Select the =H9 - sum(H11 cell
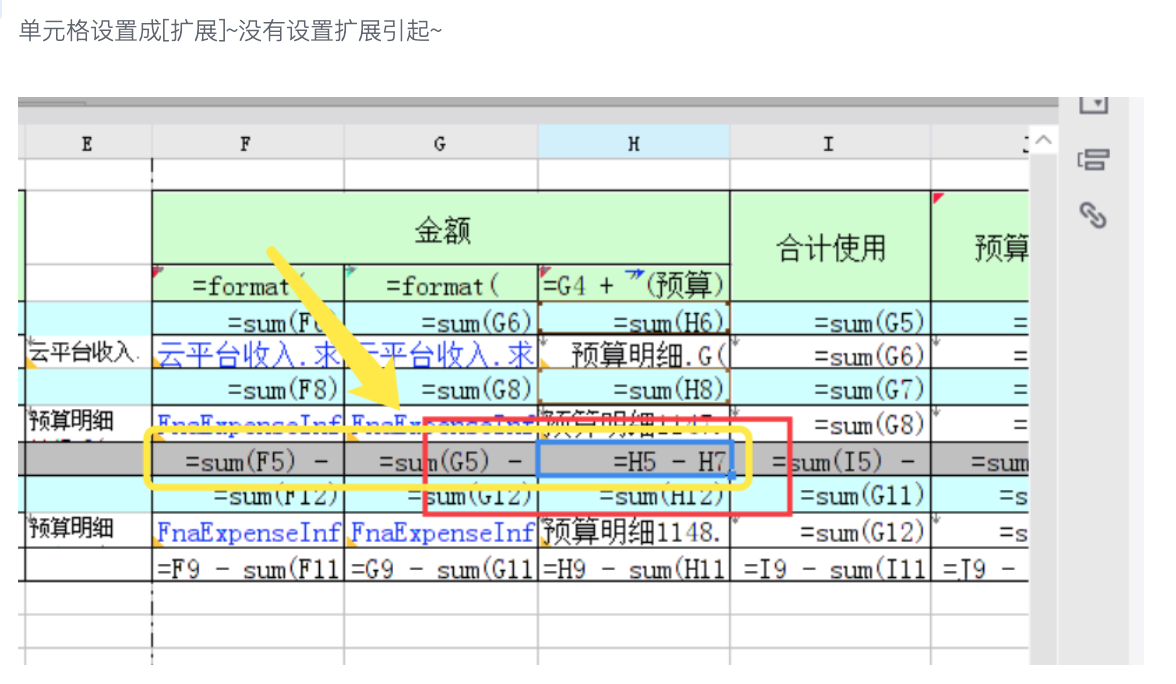 point(634,566)
